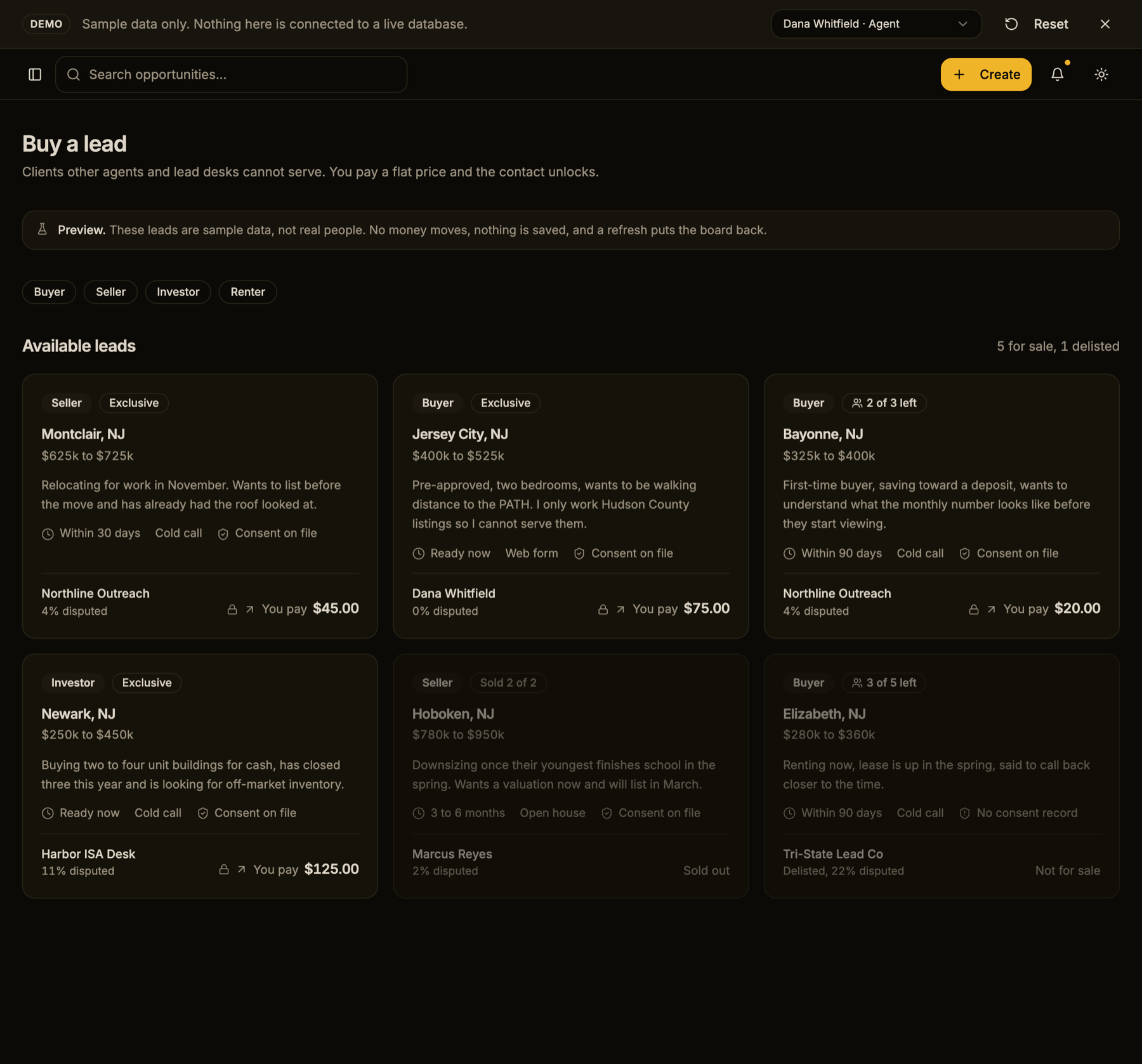Click the Sold 2 of 2 badge
1142x1064 pixels.
(x=508, y=683)
